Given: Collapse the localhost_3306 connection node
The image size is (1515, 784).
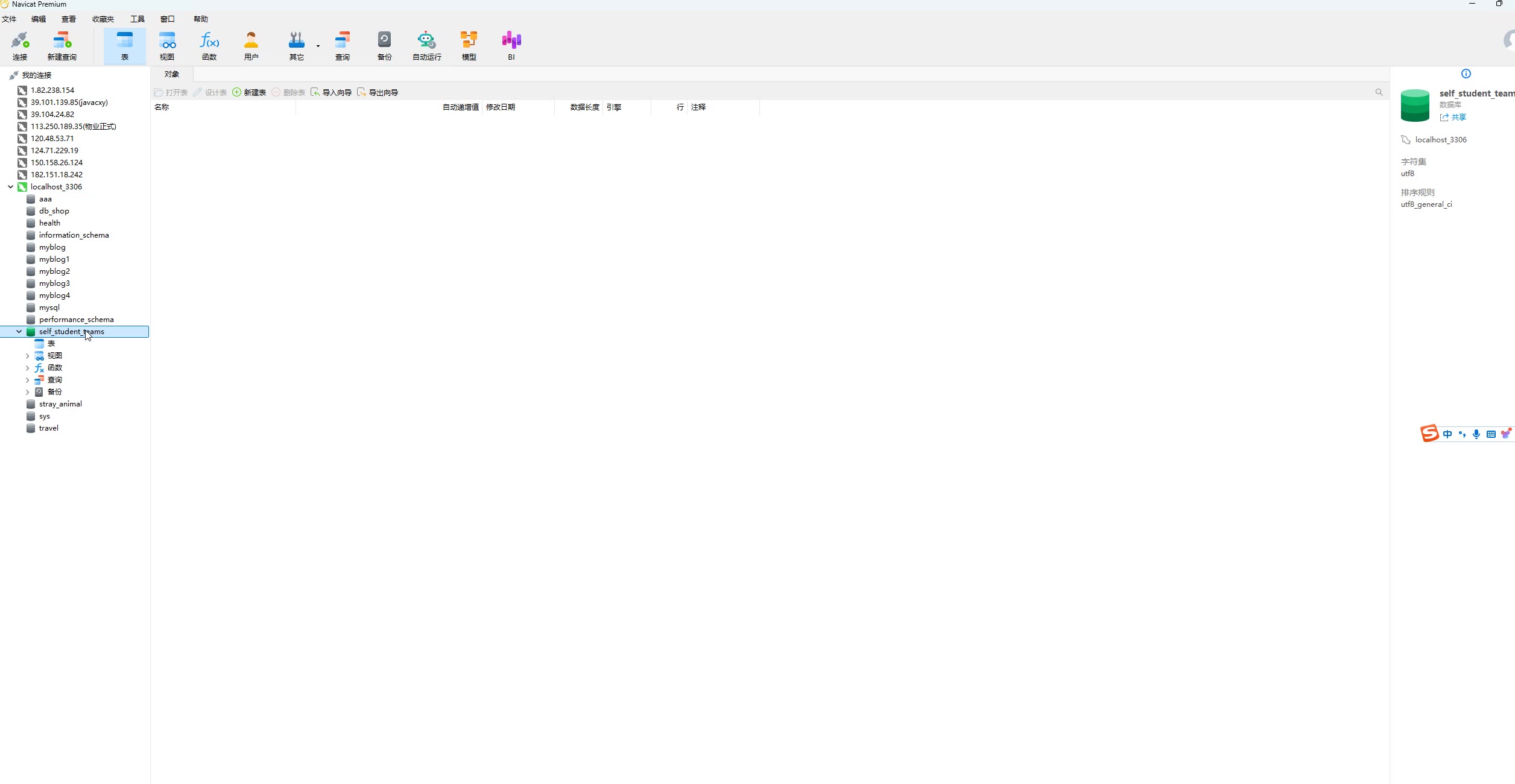Looking at the screenshot, I should click(10, 187).
